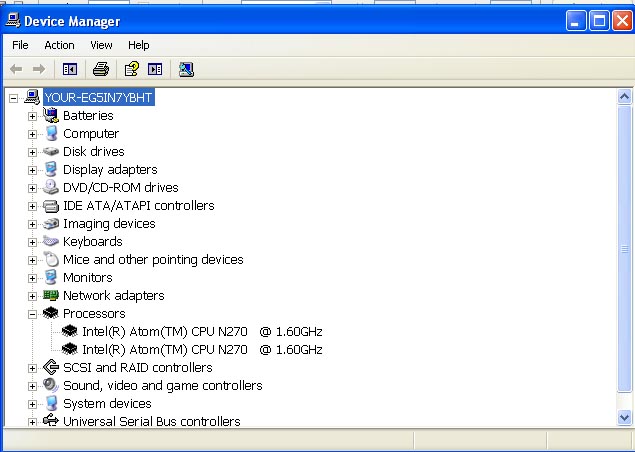Click the Monitors category icon
Viewport: 635px width, 452px height.
coord(51,277)
